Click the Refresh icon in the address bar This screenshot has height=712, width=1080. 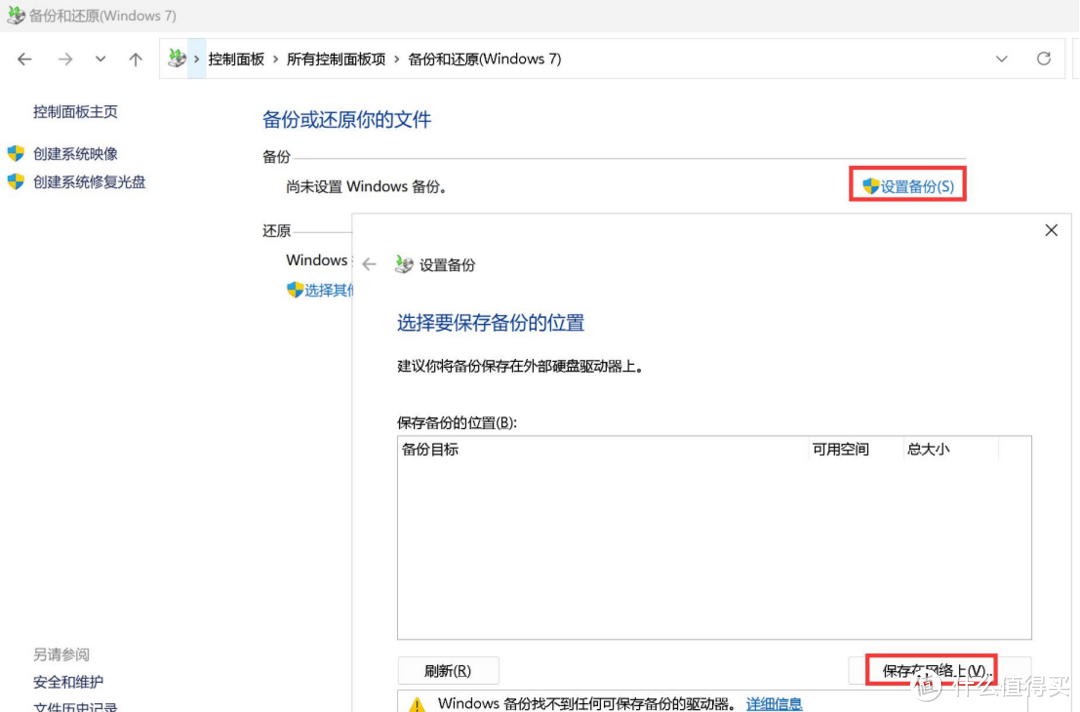(x=1044, y=59)
